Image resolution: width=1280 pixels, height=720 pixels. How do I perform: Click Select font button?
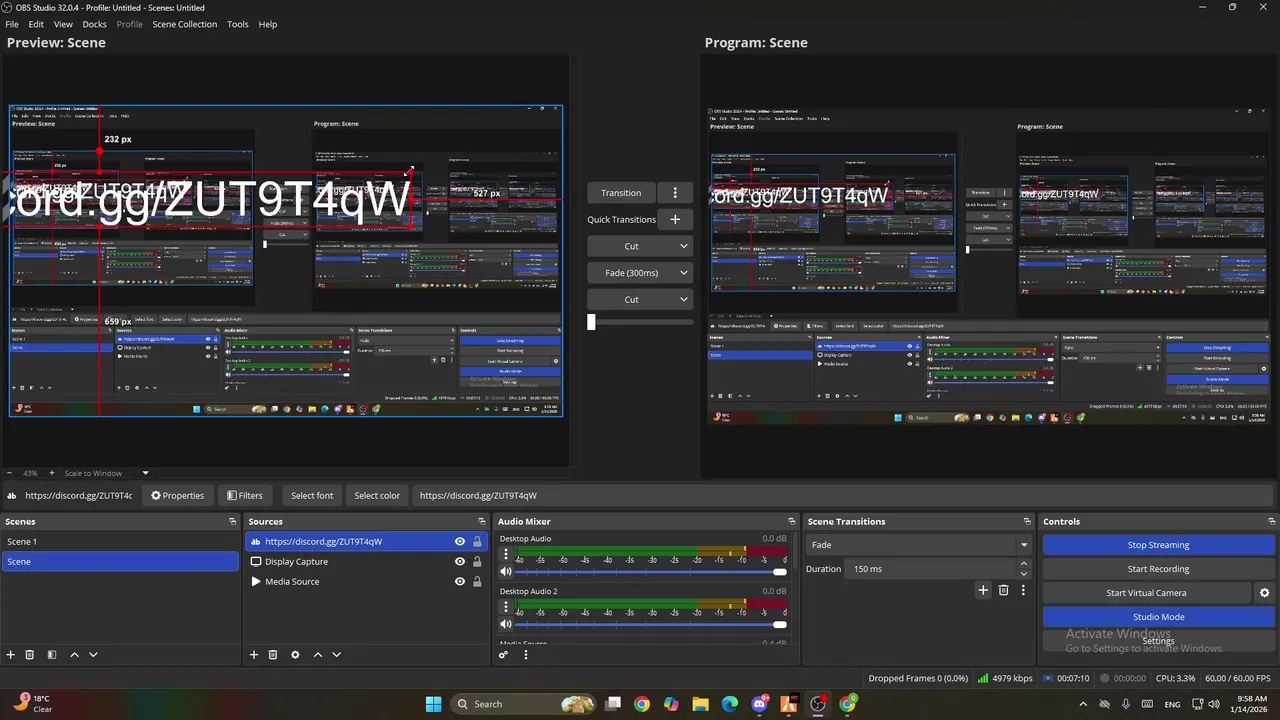point(312,495)
